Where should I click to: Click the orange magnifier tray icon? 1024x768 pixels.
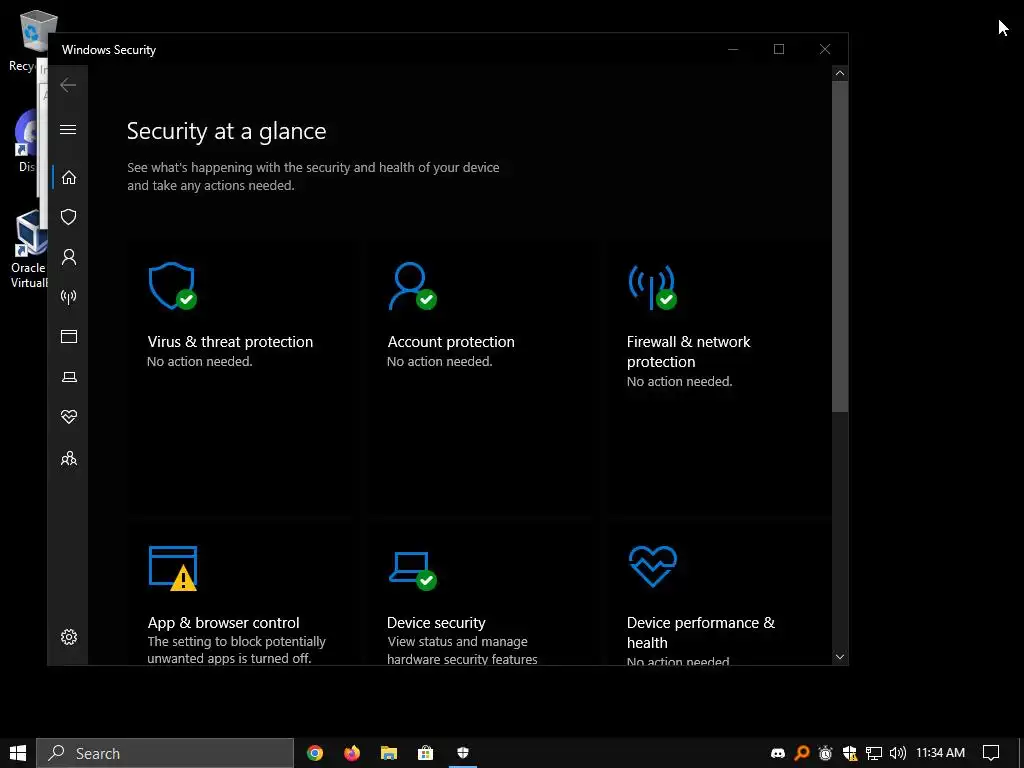802,753
